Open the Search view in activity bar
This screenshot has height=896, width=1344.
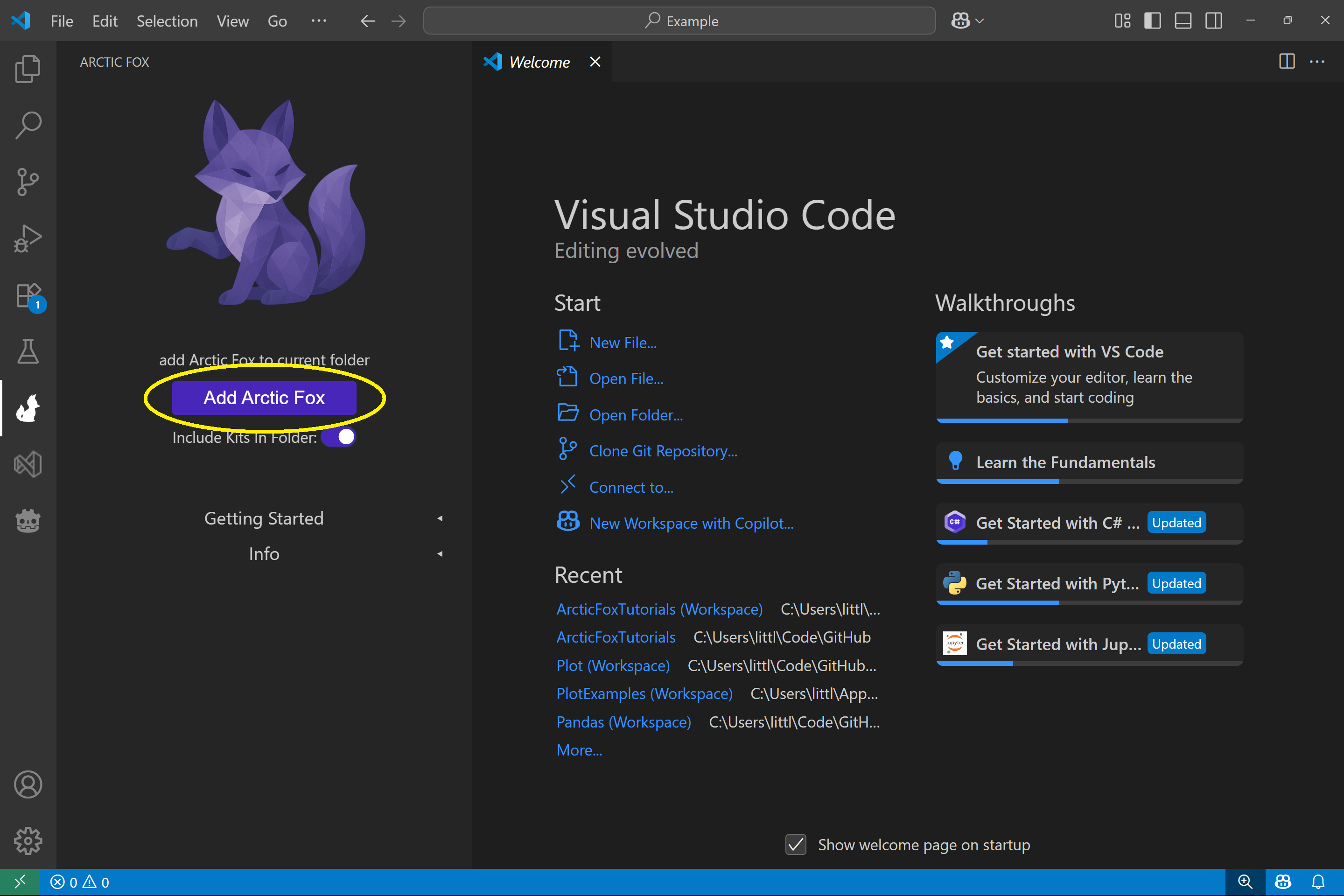tap(28, 125)
